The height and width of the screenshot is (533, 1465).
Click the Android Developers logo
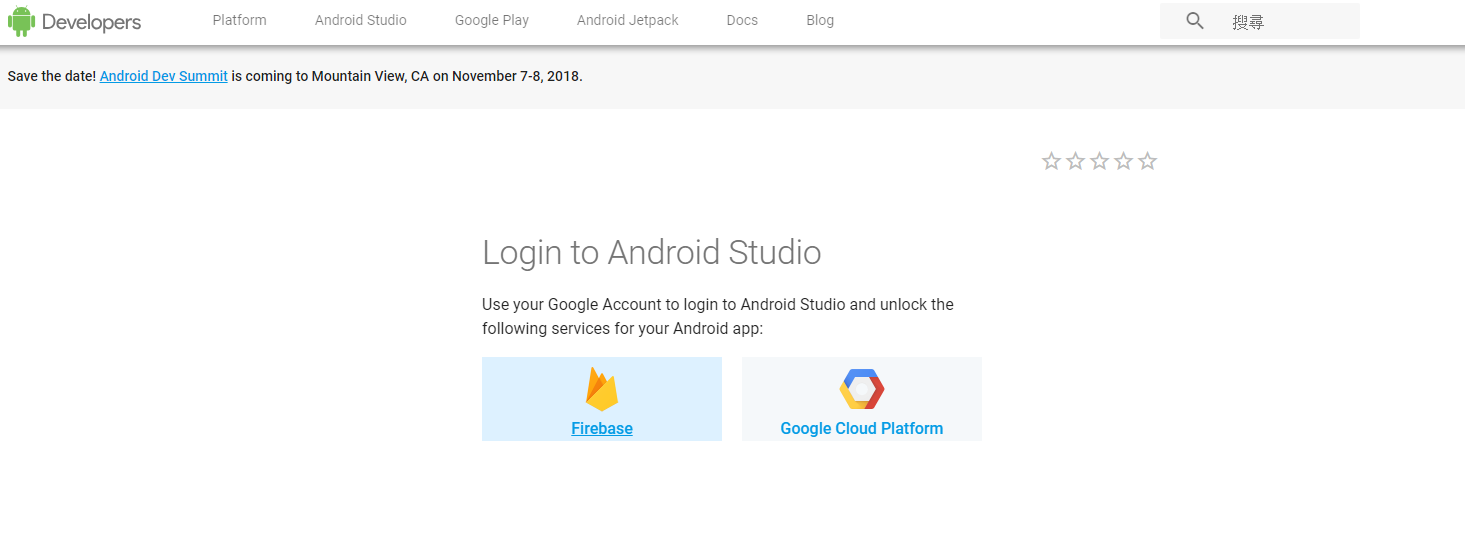(75, 21)
